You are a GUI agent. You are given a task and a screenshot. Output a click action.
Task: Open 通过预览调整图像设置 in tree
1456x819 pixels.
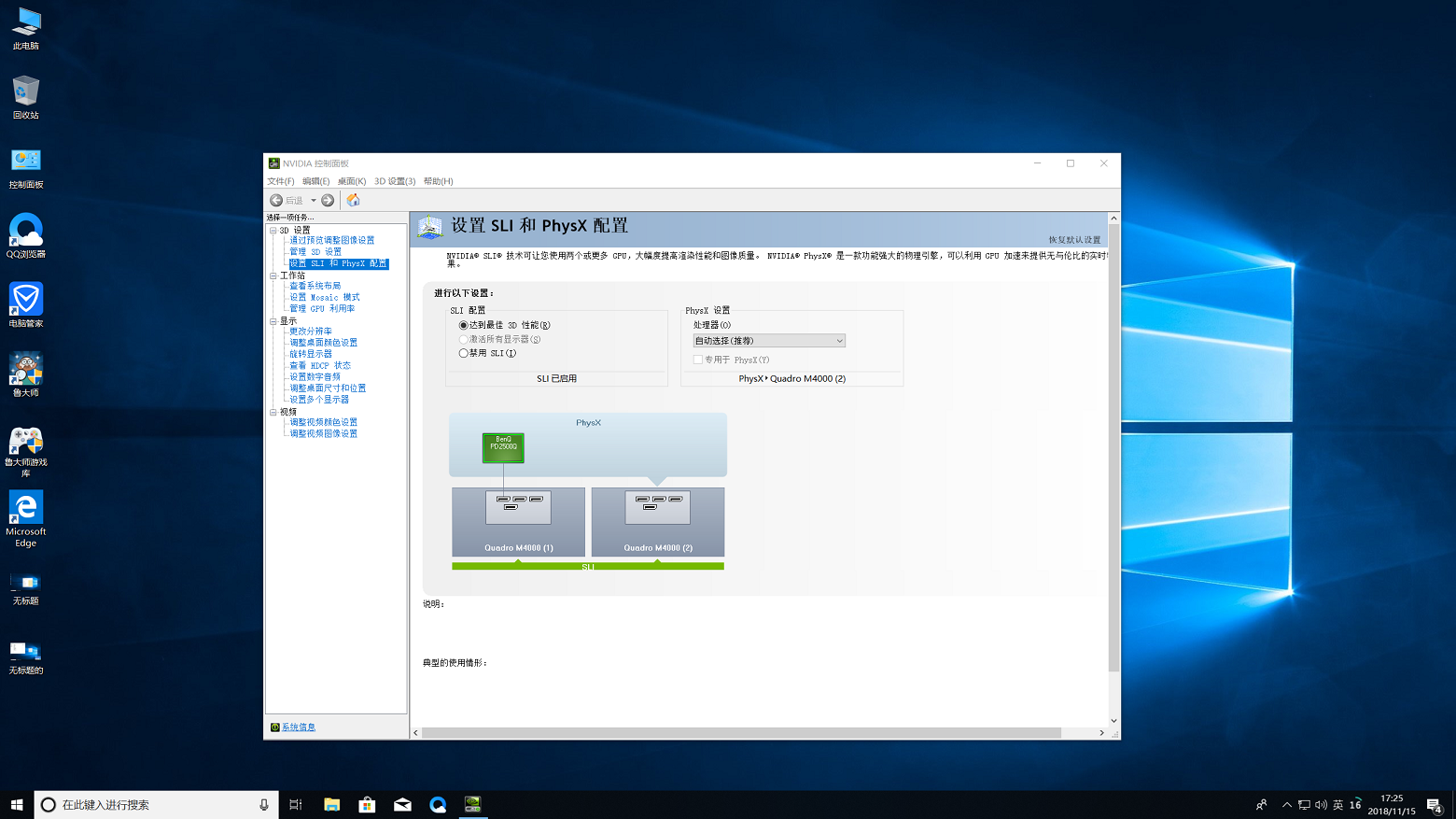tap(331, 241)
